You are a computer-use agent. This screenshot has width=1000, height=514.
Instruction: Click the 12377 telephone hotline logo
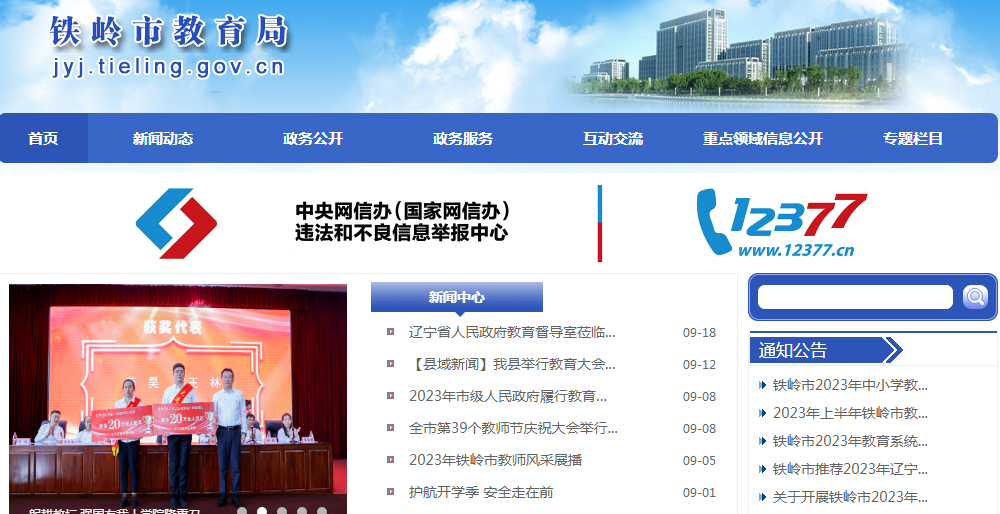pyautogui.click(x=781, y=223)
